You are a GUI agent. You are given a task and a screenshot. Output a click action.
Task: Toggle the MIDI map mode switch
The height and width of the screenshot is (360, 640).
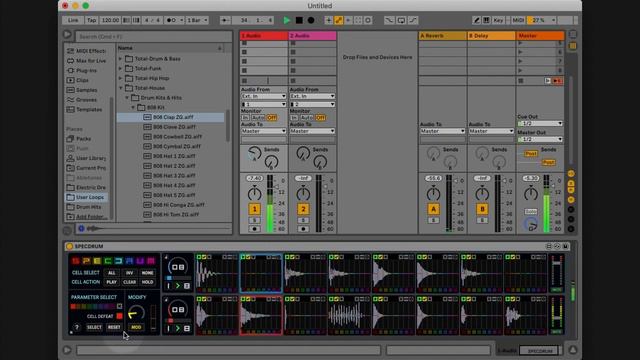click(x=518, y=20)
